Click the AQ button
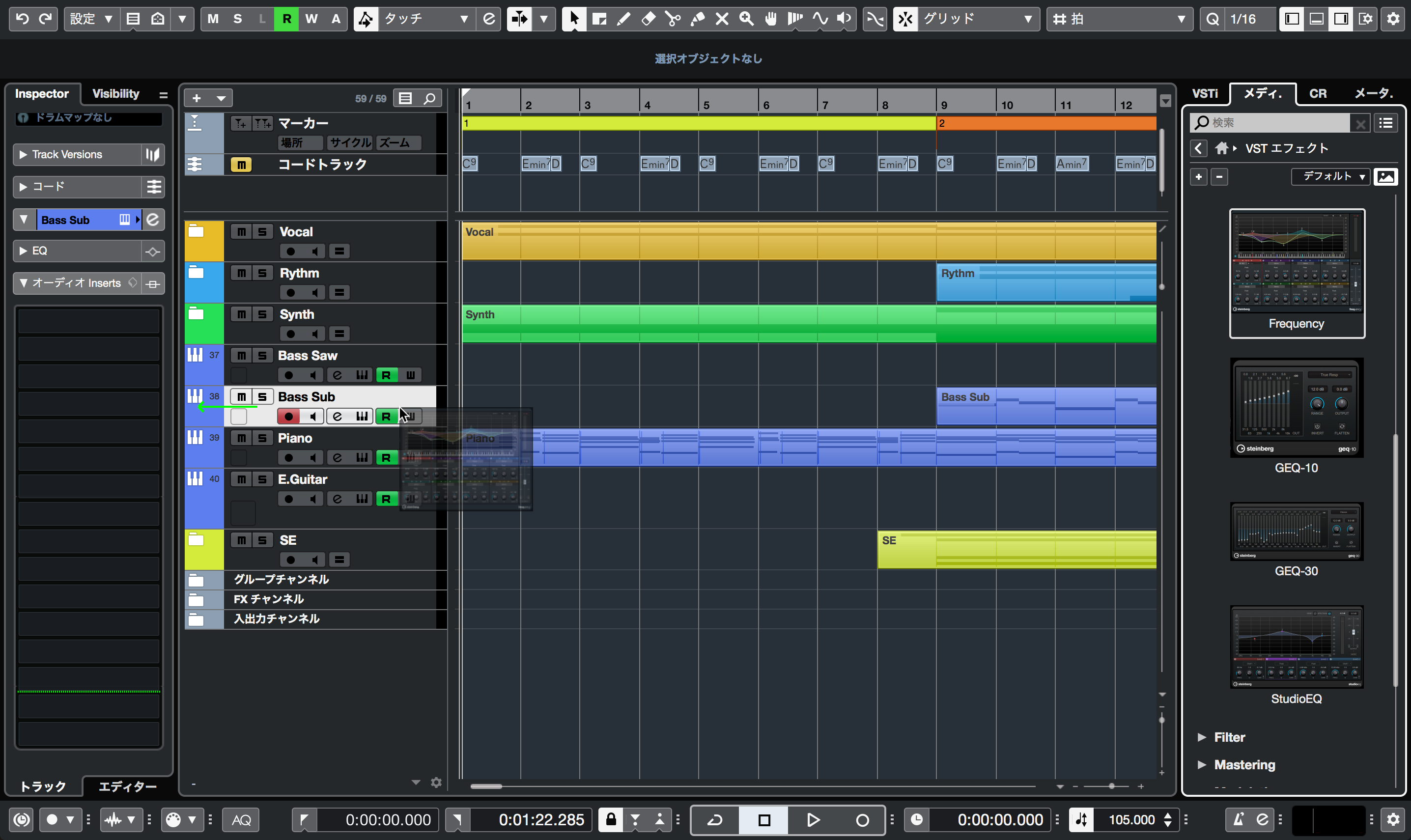Viewport: 1411px width, 840px height. tap(241, 819)
